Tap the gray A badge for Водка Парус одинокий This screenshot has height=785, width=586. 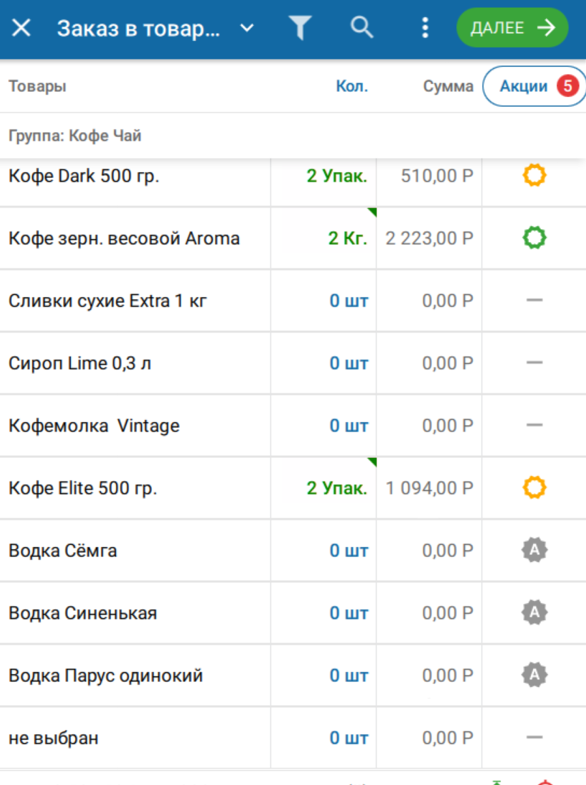(534, 675)
